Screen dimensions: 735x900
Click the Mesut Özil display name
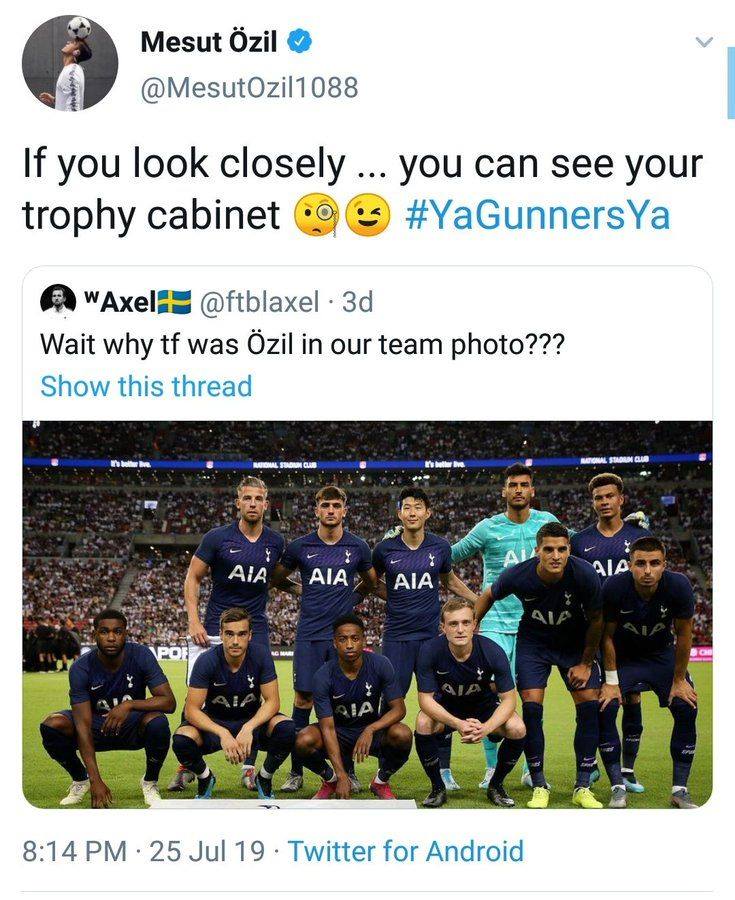tap(209, 42)
